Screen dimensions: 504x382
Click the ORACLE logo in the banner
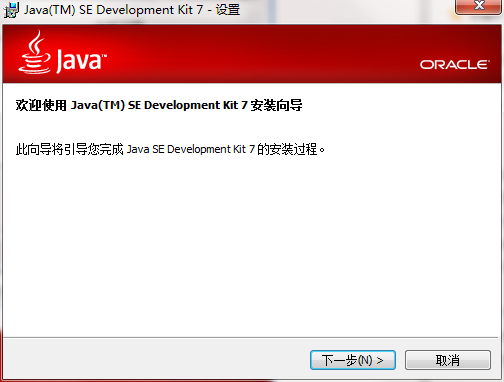point(455,65)
